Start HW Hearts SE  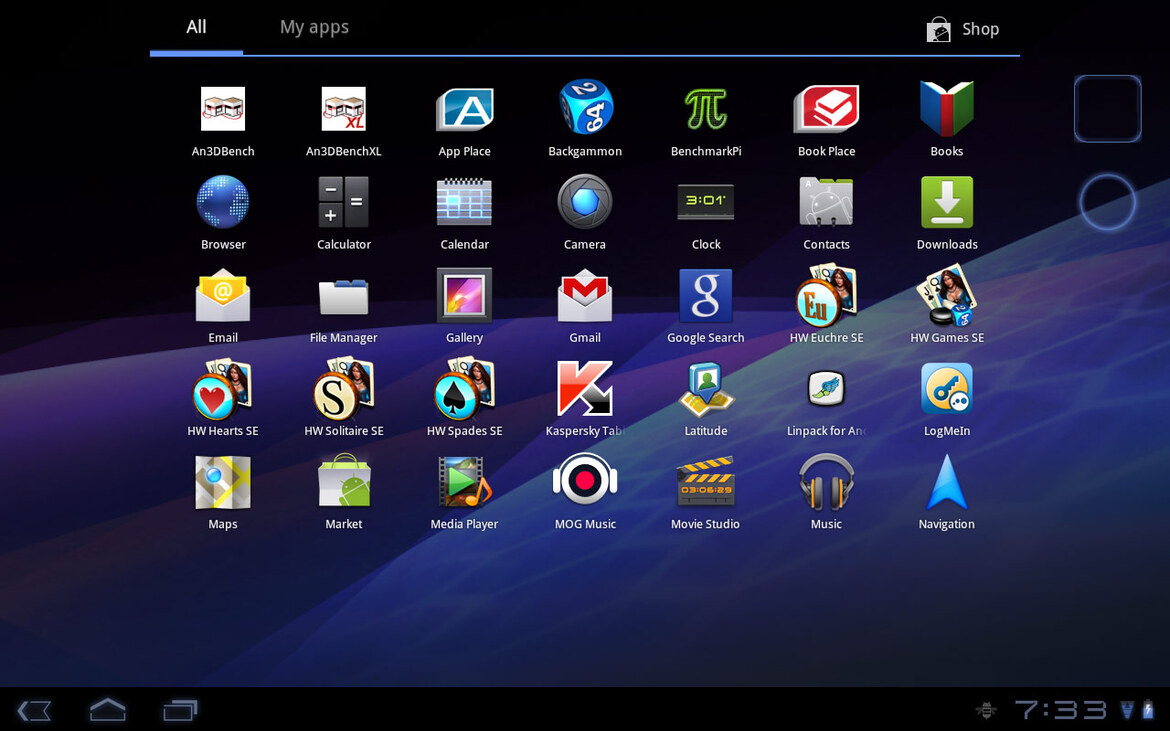pos(223,389)
